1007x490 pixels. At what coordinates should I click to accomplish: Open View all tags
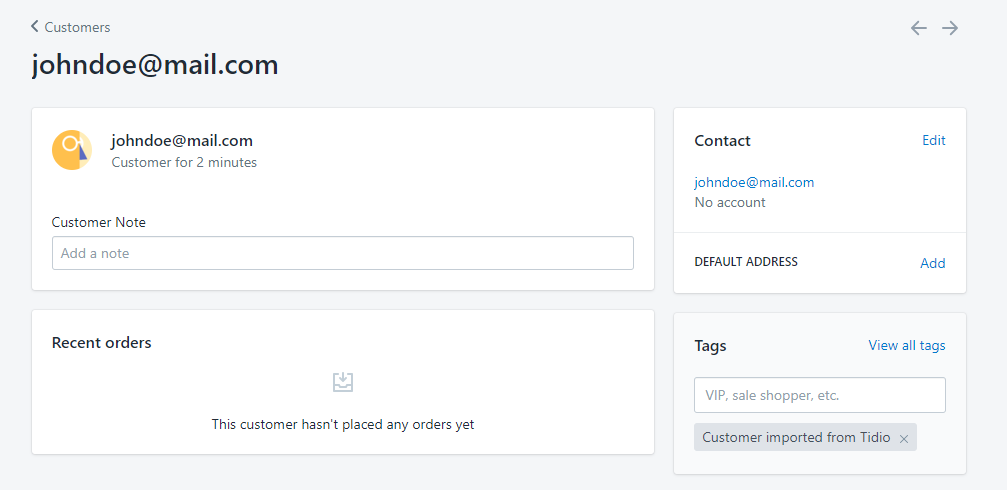point(907,346)
